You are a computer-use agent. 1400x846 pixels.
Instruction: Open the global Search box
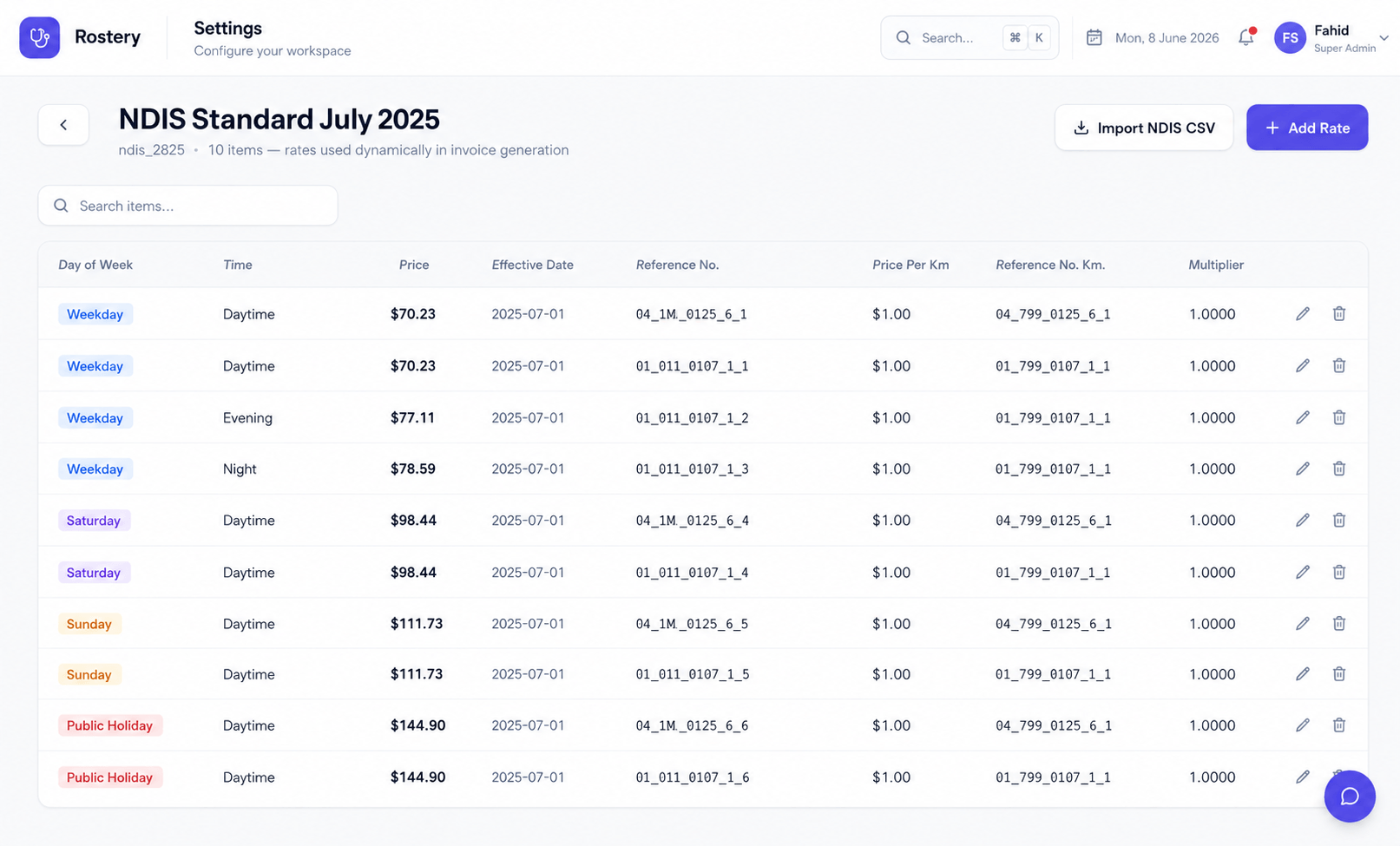(x=969, y=37)
